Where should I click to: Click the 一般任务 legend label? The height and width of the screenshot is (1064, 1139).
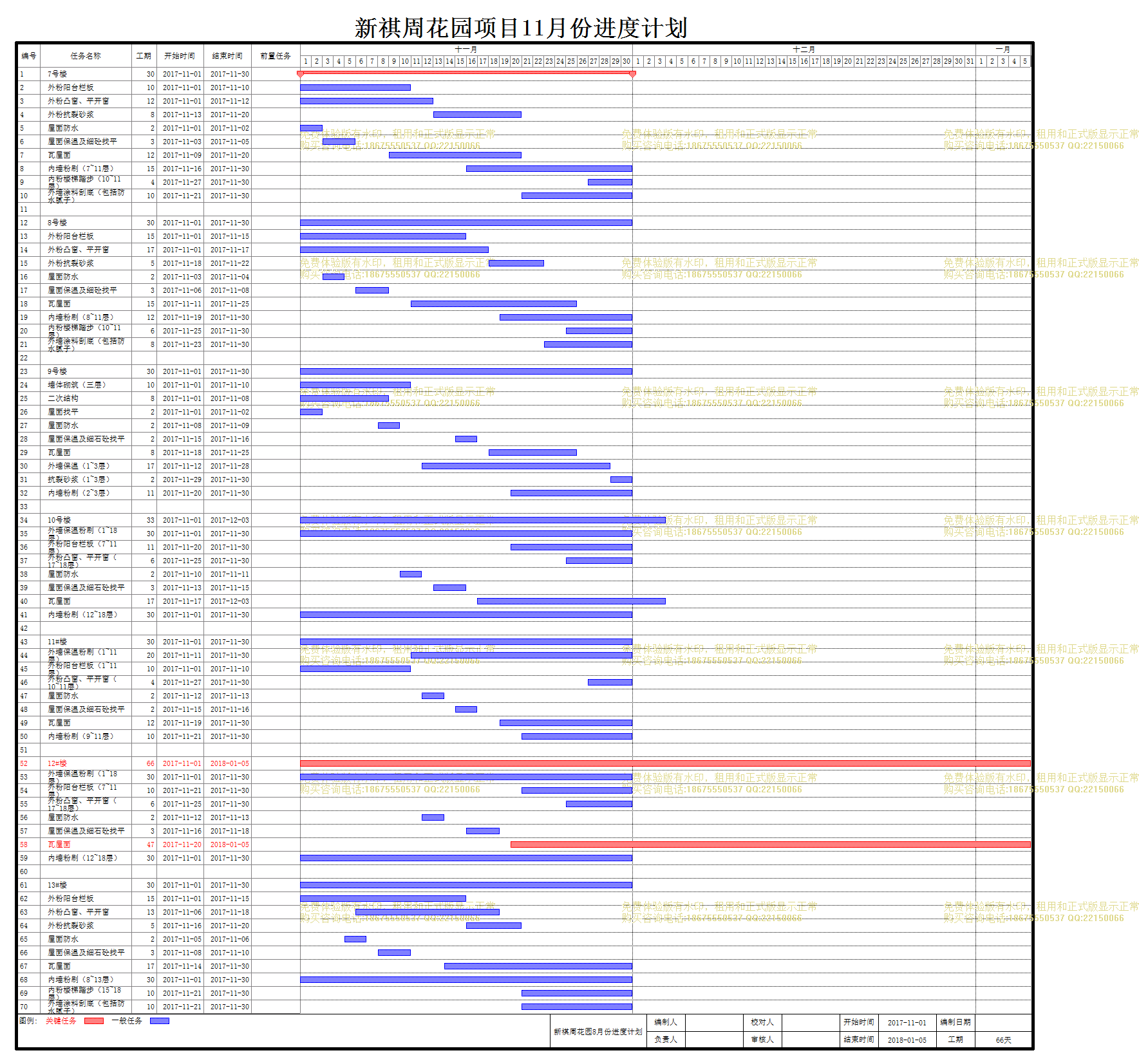click(x=127, y=1021)
